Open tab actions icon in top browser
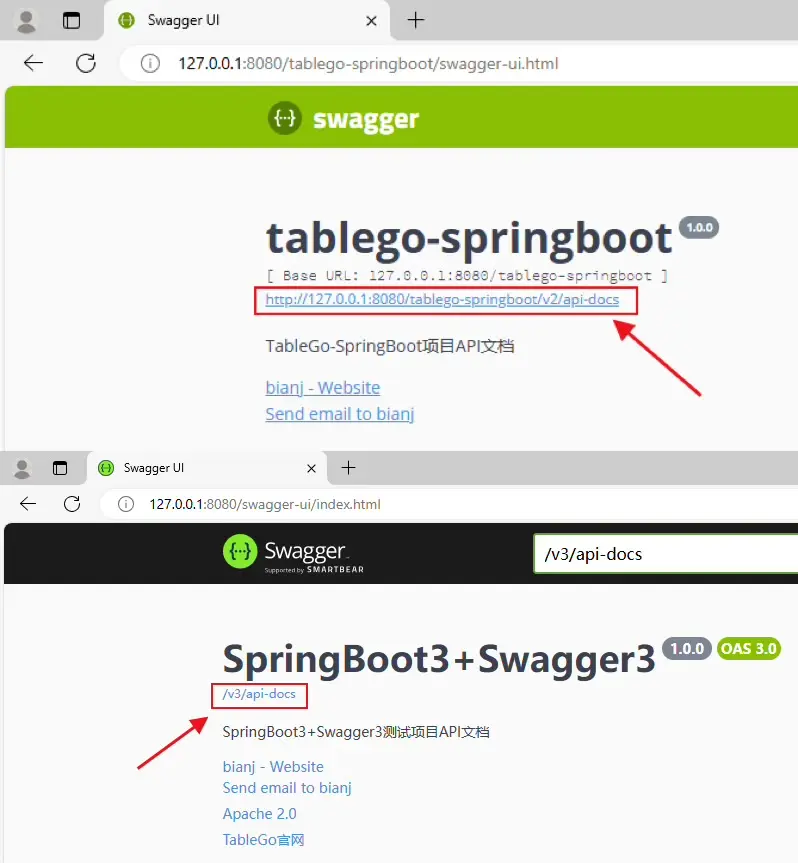Screen dimensions: 798x863 tap(71, 21)
